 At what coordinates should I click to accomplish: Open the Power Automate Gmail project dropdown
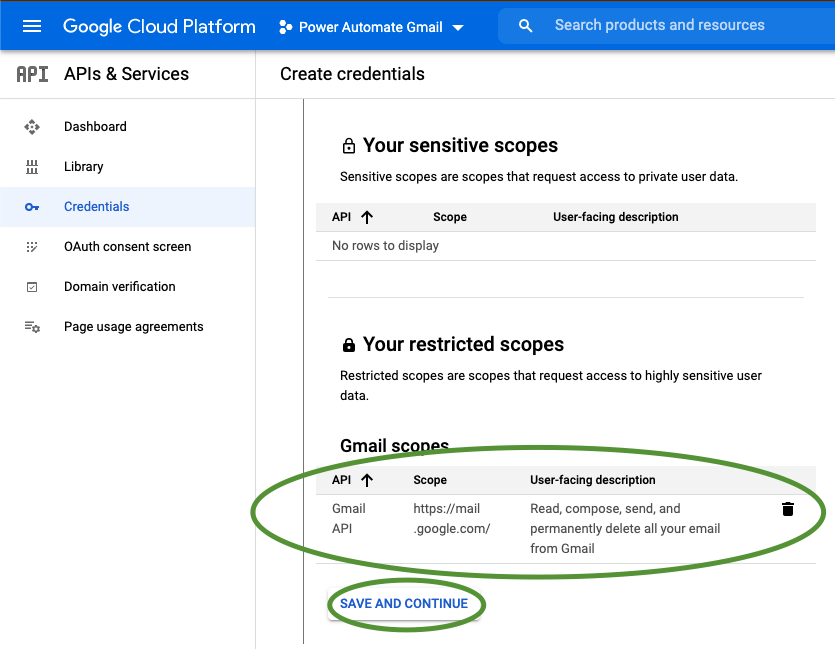[371, 27]
